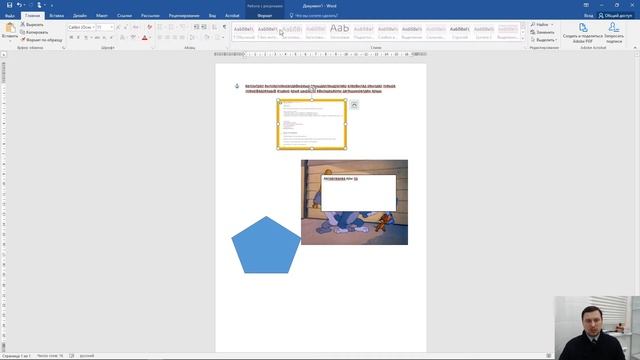
Task: Toggle strikethrough formatting
Action: pyautogui.click(x=97, y=38)
